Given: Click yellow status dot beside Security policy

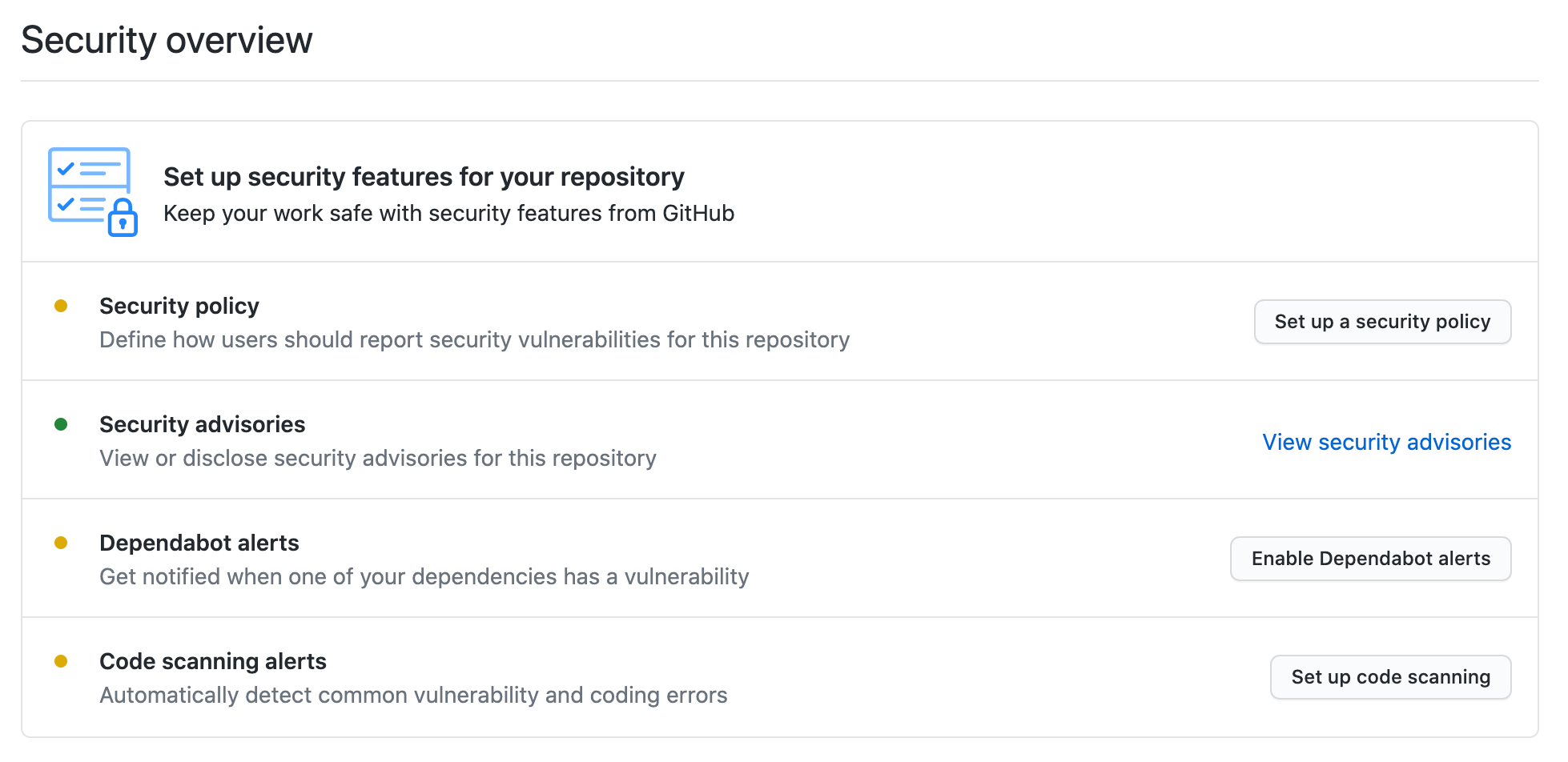Looking at the screenshot, I should [61, 306].
